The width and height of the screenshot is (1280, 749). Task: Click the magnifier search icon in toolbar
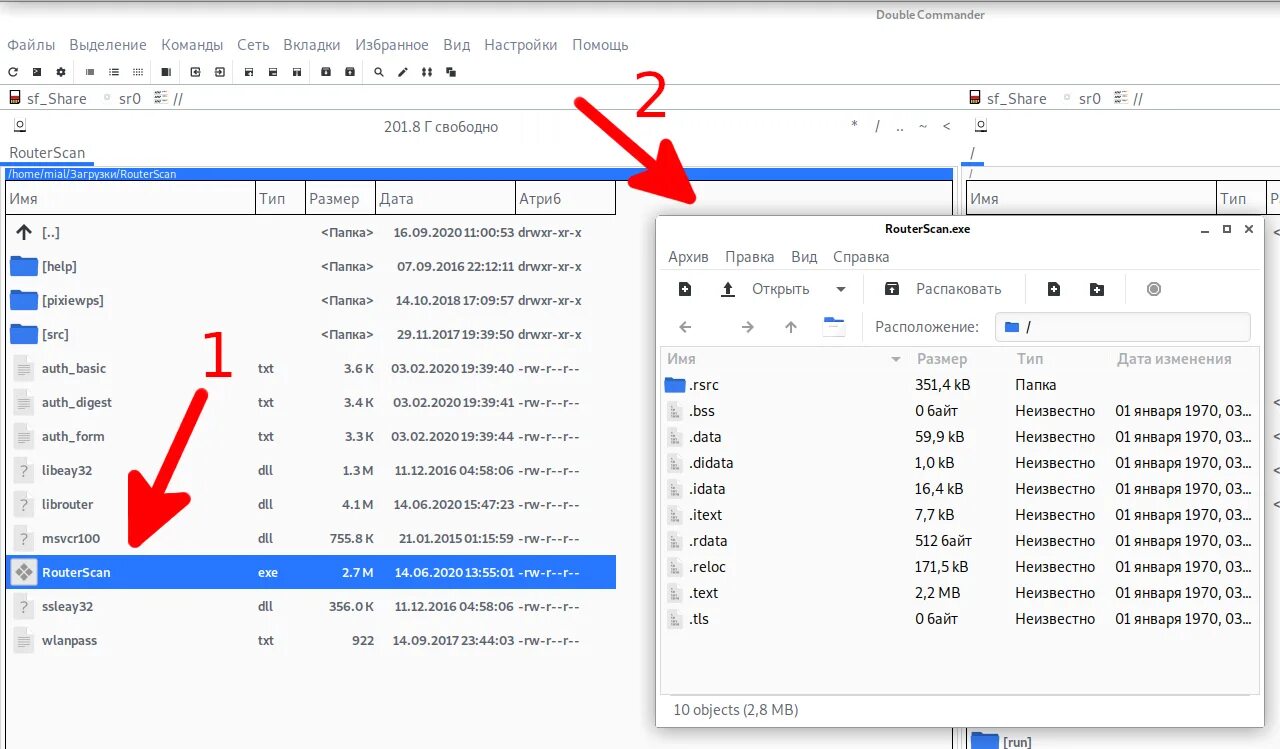[x=378, y=72]
